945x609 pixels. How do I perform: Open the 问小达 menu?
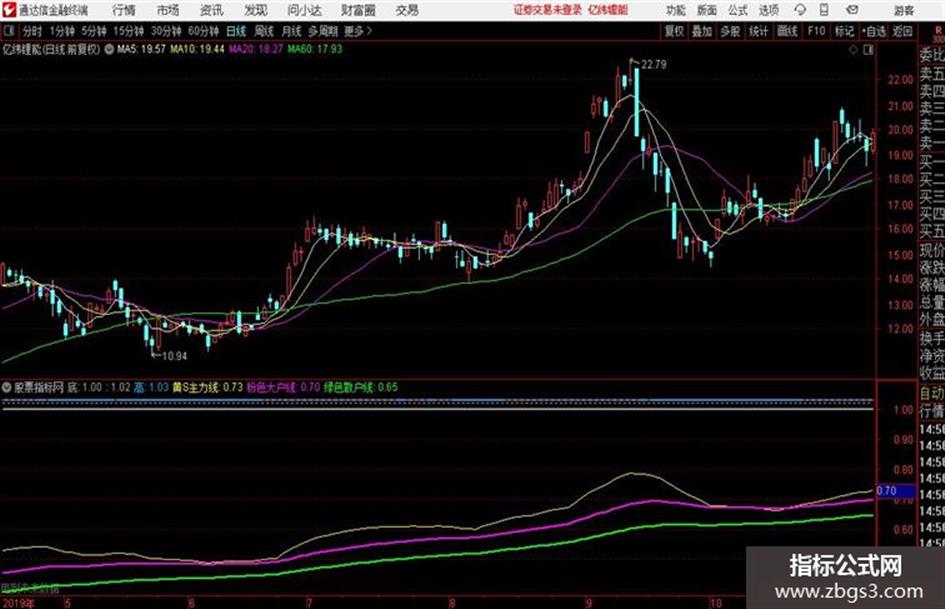pyautogui.click(x=304, y=10)
